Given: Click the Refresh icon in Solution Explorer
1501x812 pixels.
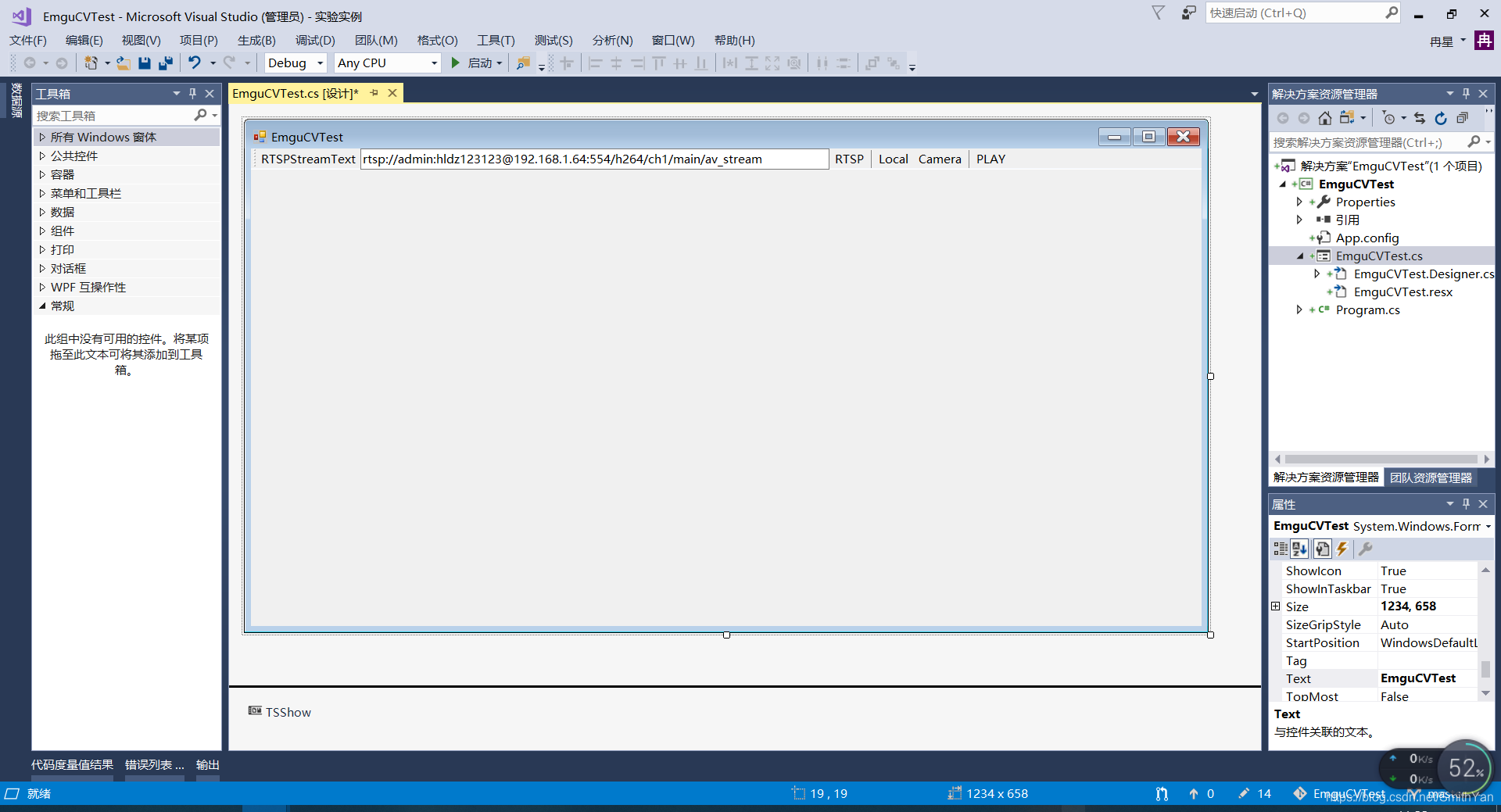Looking at the screenshot, I should tap(1441, 118).
